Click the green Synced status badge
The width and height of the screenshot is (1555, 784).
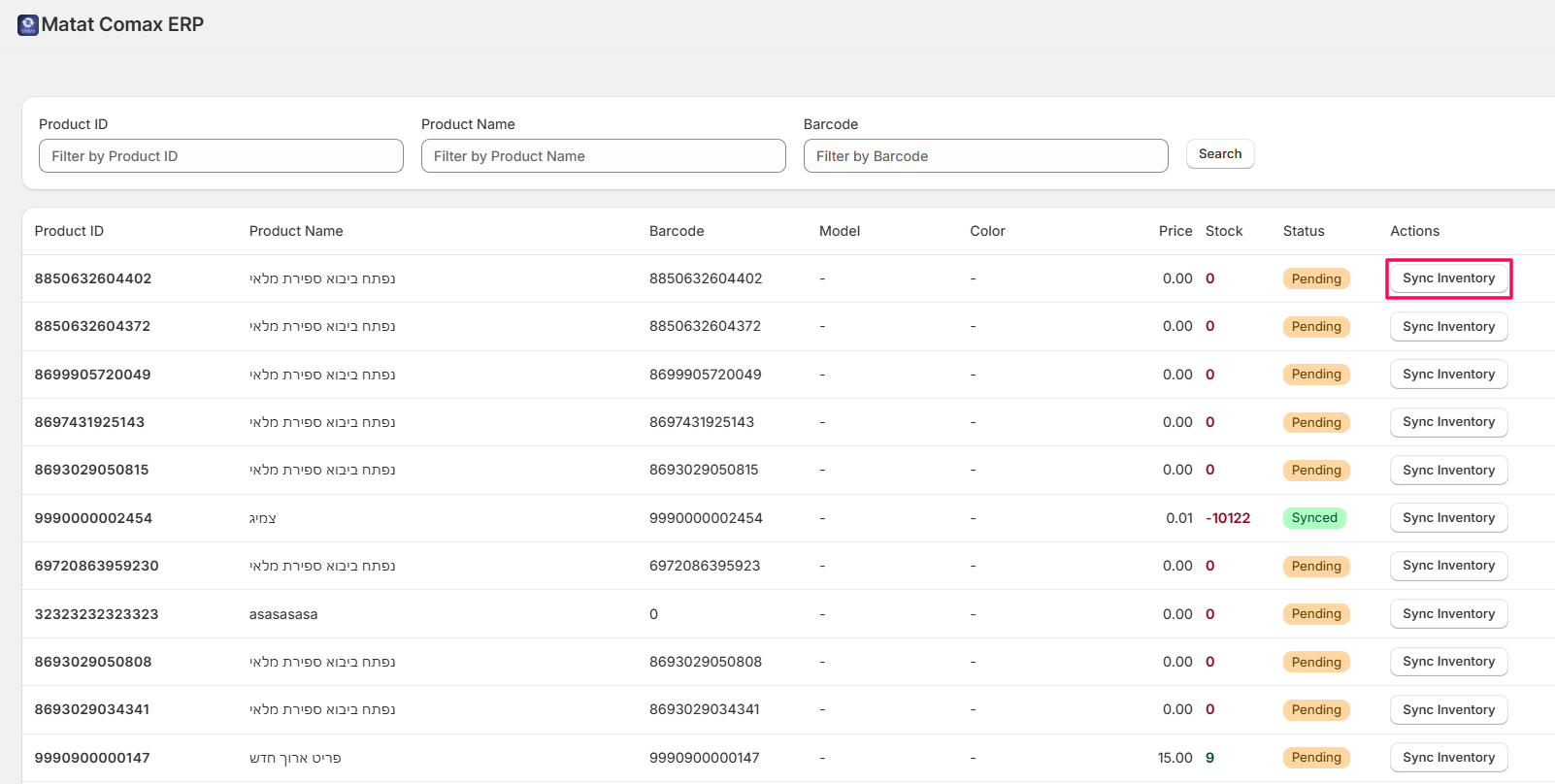pyautogui.click(x=1314, y=518)
